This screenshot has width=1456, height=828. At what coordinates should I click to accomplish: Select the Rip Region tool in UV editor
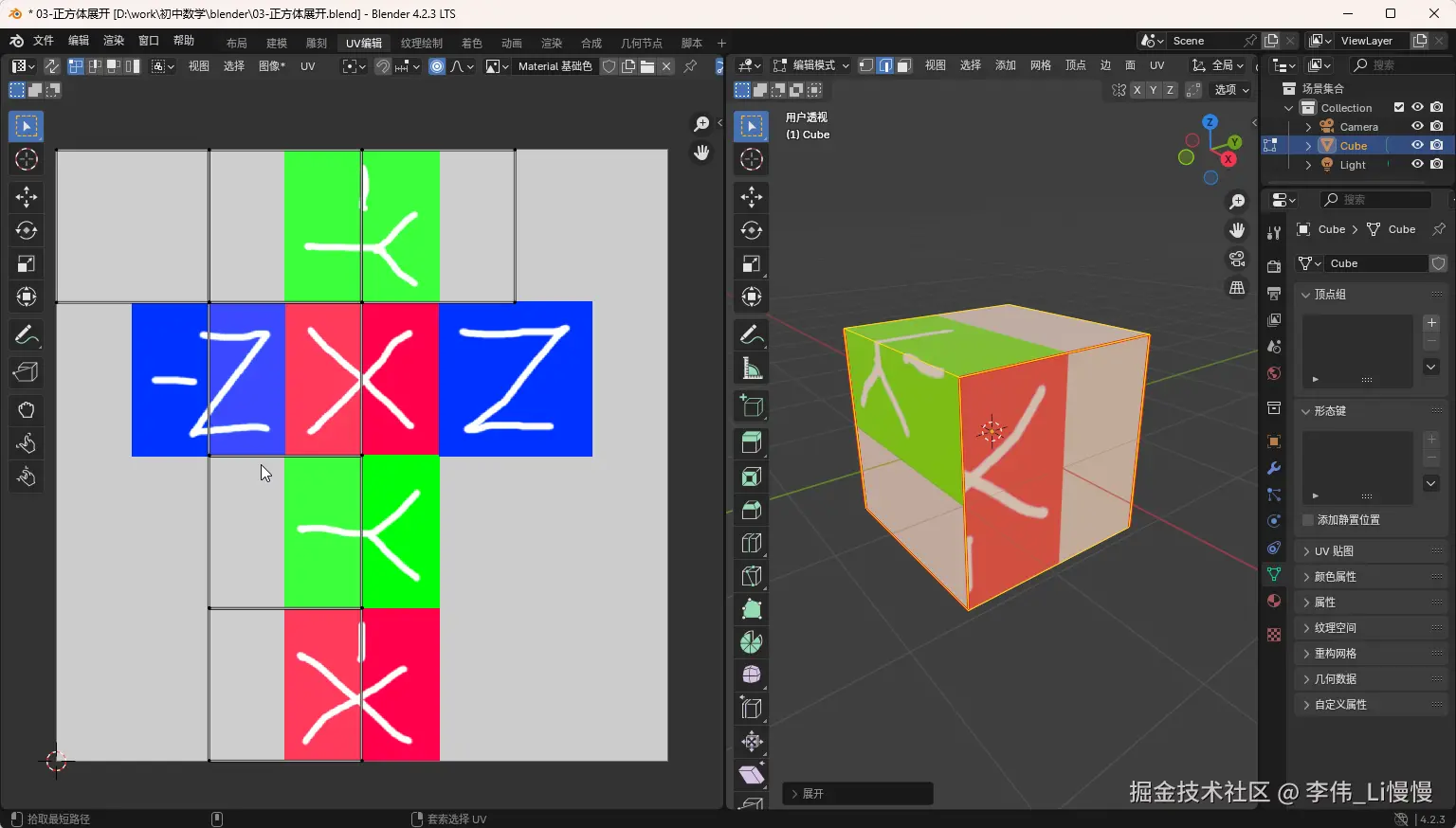pos(27,372)
